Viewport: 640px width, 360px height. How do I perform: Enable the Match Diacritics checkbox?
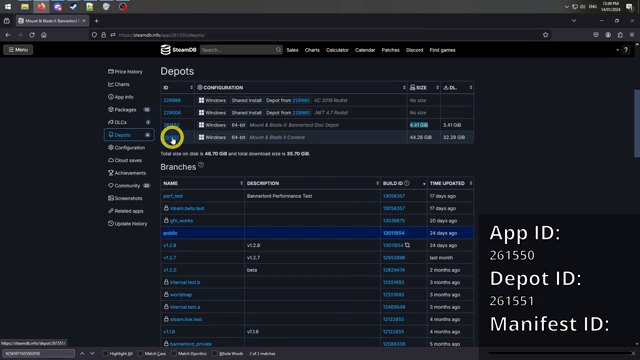click(x=174, y=353)
